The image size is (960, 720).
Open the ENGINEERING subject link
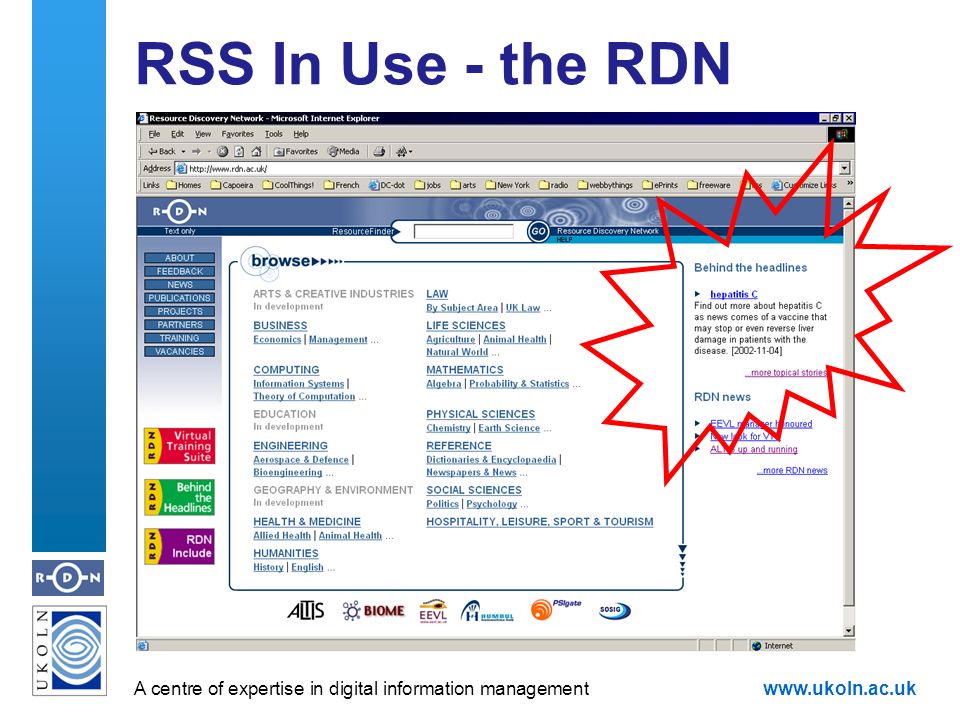pyautogui.click(x=291, y=446)
